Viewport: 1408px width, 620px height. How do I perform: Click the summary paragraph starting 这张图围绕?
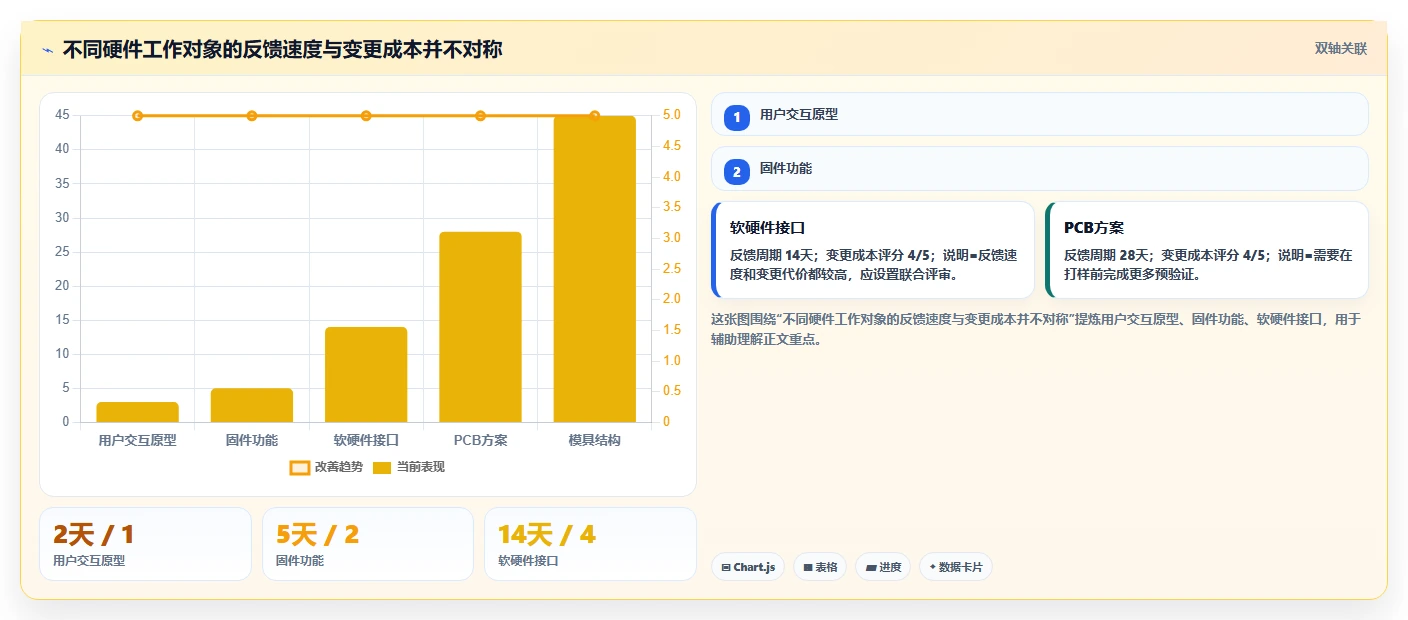(x=1036, y=329)
